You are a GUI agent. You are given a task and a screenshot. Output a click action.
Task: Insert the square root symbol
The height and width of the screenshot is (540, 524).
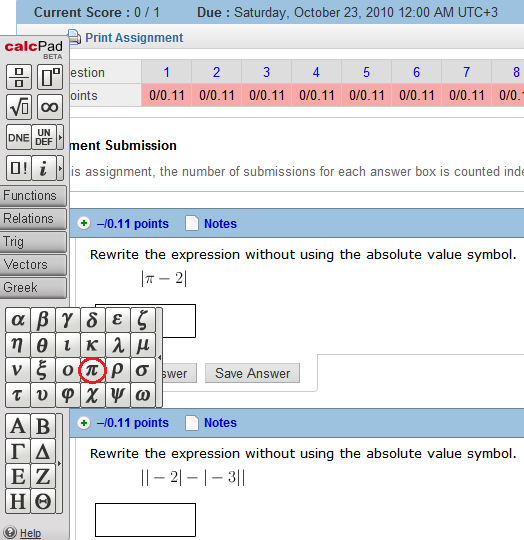pos(19,107)
